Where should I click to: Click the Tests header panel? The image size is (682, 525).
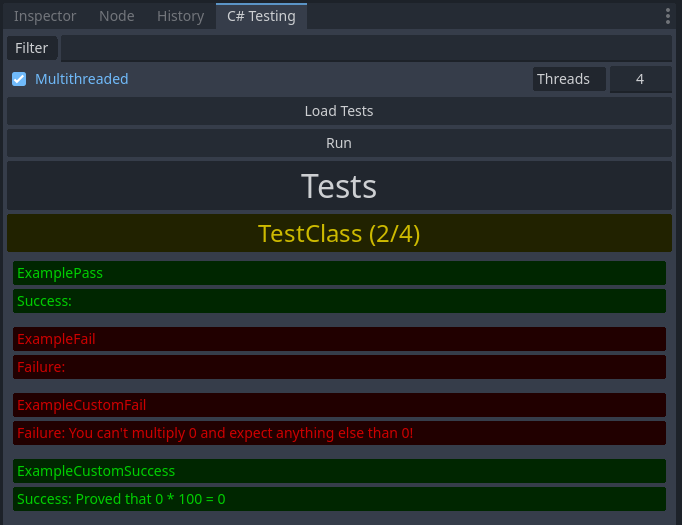tap(339, 186)
